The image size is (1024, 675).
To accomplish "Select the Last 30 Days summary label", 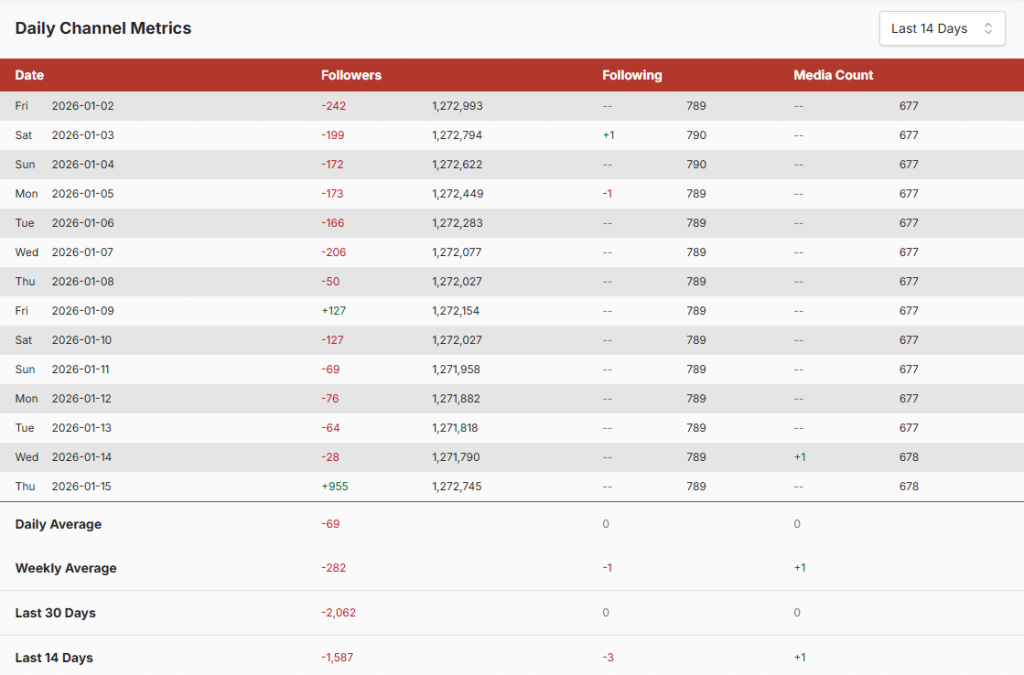I will [x=55, y=613].
